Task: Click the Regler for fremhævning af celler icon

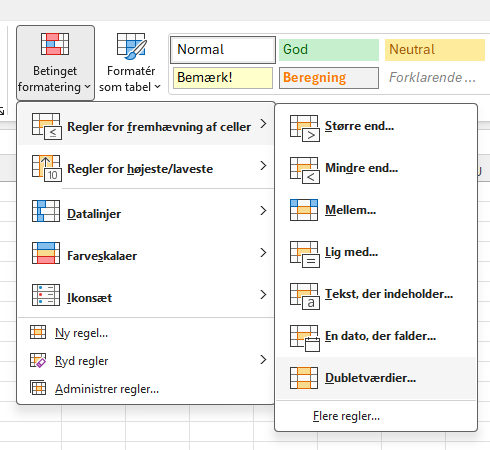Action: 47,126
